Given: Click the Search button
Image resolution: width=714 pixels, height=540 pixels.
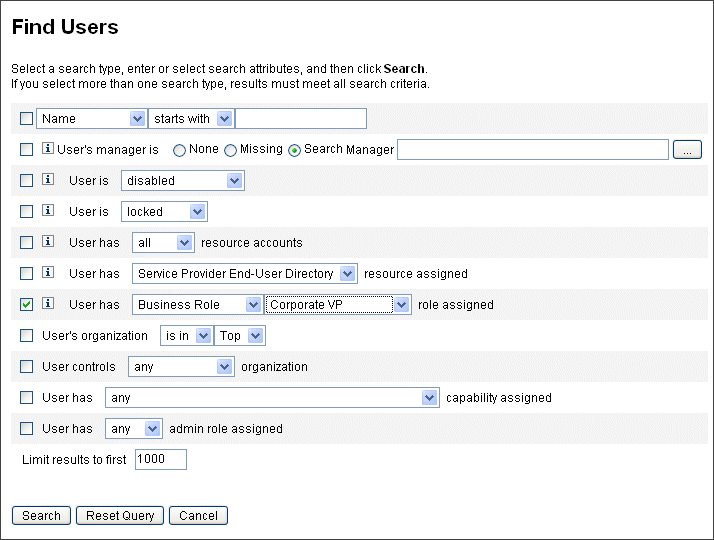Looking at the screenshot, I should click(41, 516).
